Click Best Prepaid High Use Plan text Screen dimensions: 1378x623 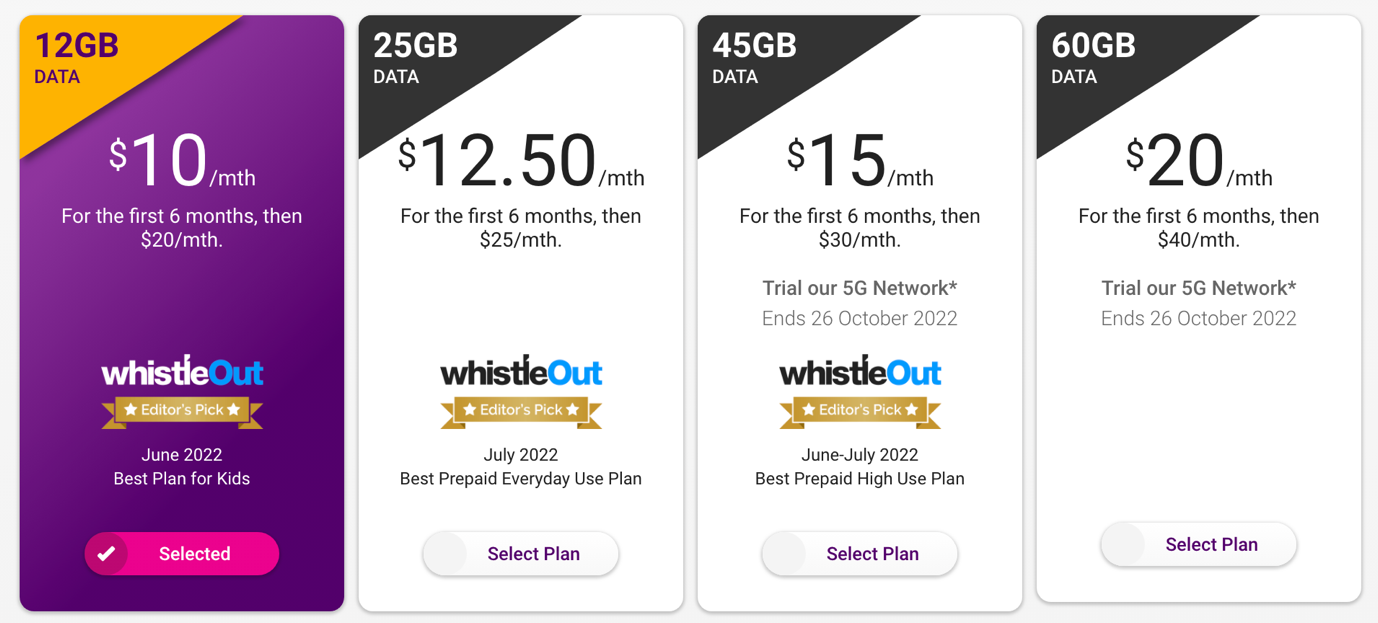coord(860,479)
